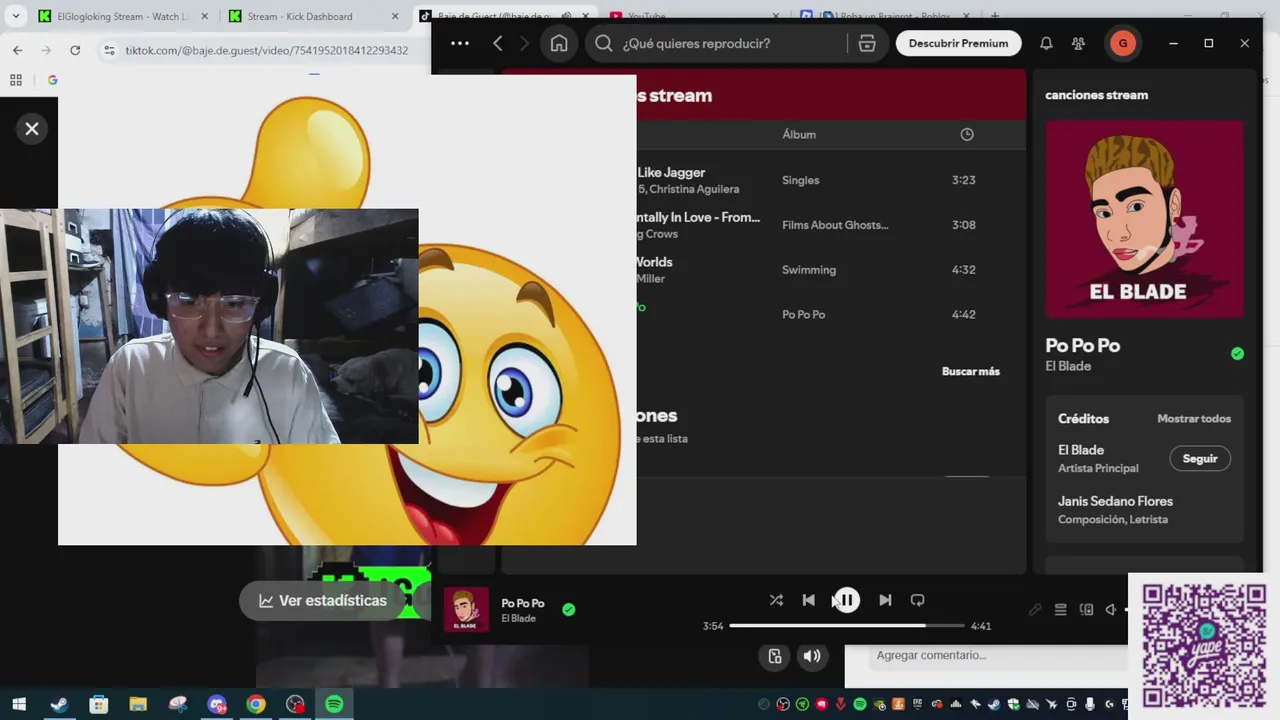Toggle saved checkmark in Now Playing panel
The height and width of the screenshot is (720, 1280).
pyautogui.click(x=1237, y=353)
